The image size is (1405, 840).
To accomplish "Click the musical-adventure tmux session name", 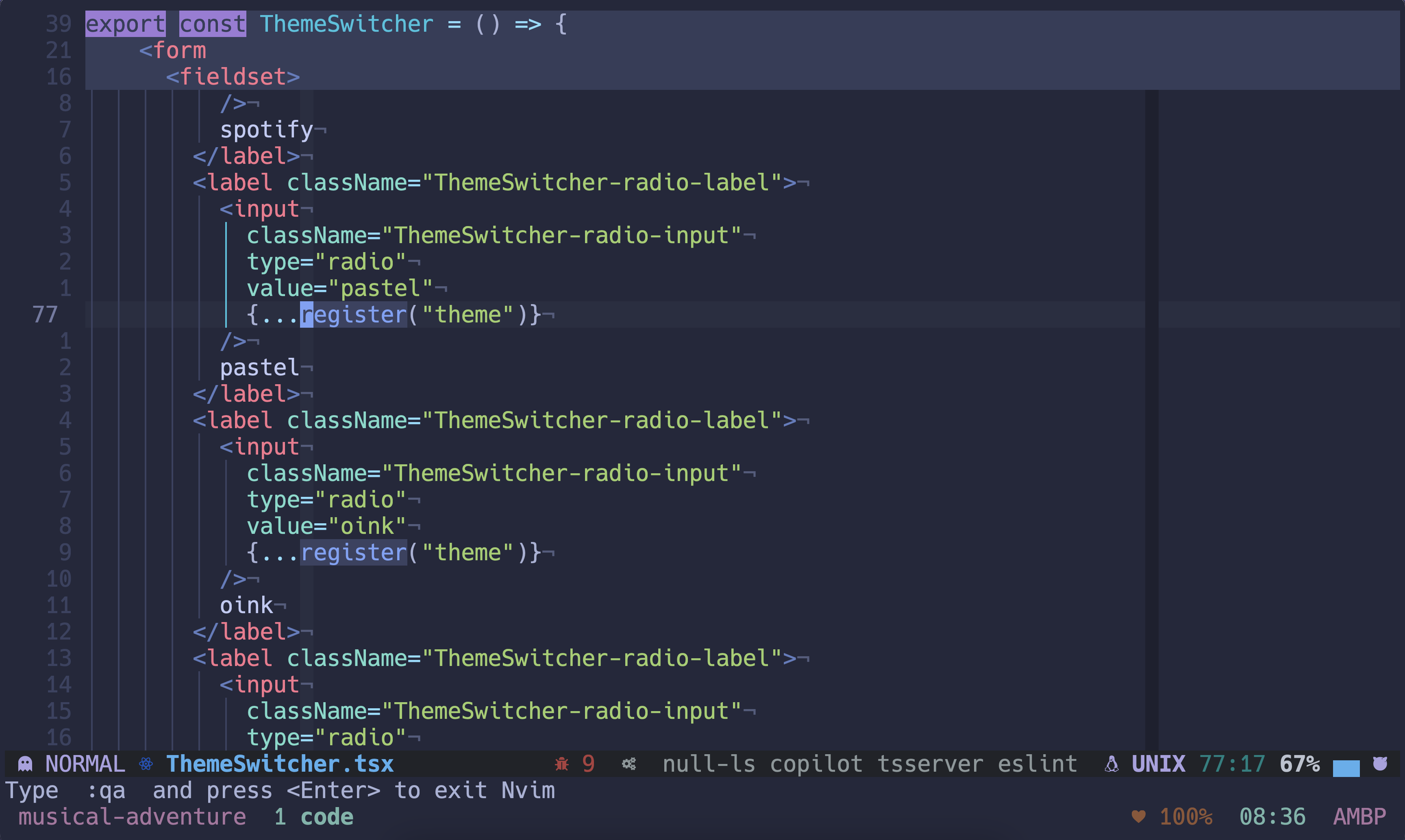I will point(132,817).
